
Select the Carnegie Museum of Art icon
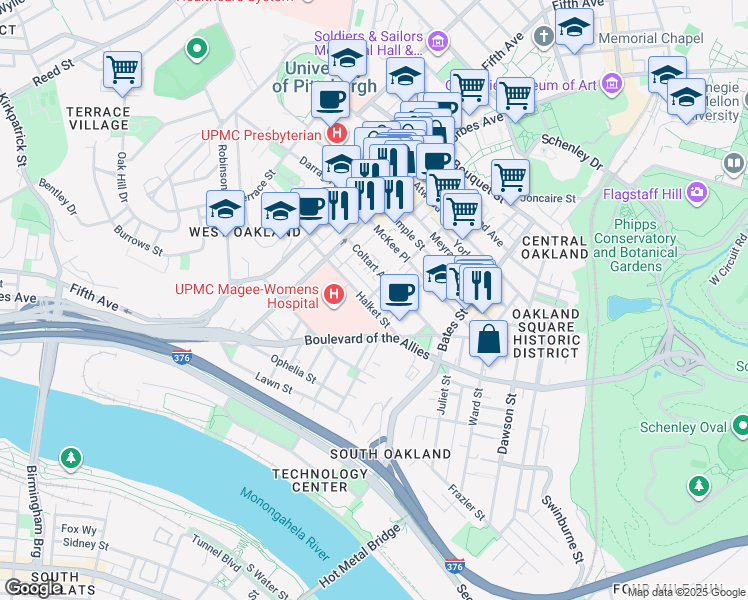click(612, 84)
